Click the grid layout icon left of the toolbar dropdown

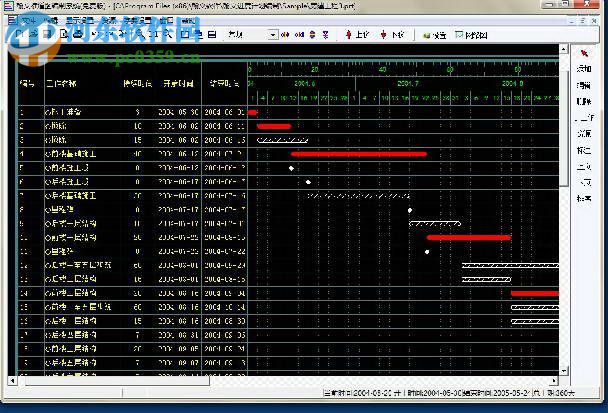click(x=212, y=35)
